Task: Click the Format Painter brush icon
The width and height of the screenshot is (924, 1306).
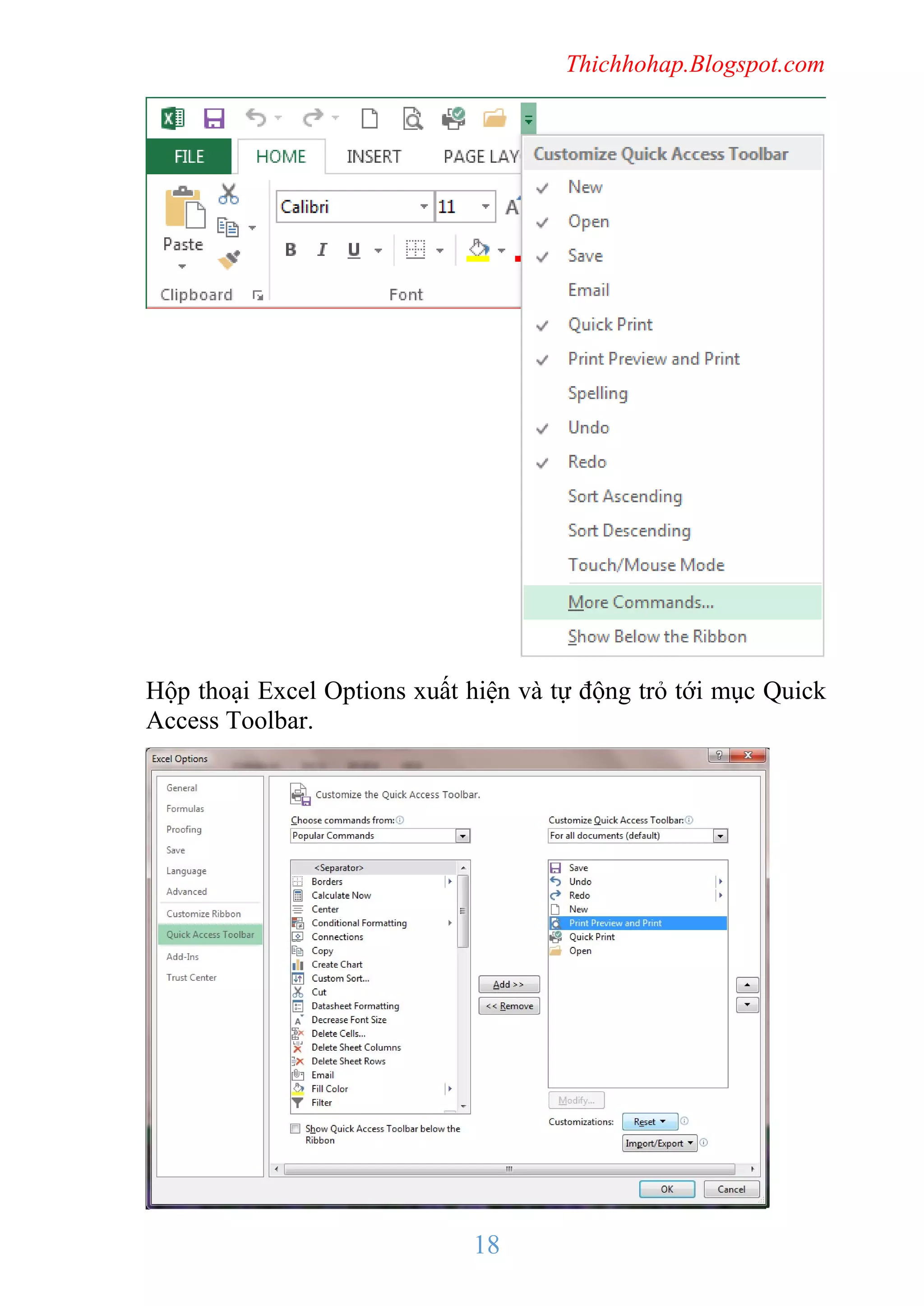Action: [229, 259]
